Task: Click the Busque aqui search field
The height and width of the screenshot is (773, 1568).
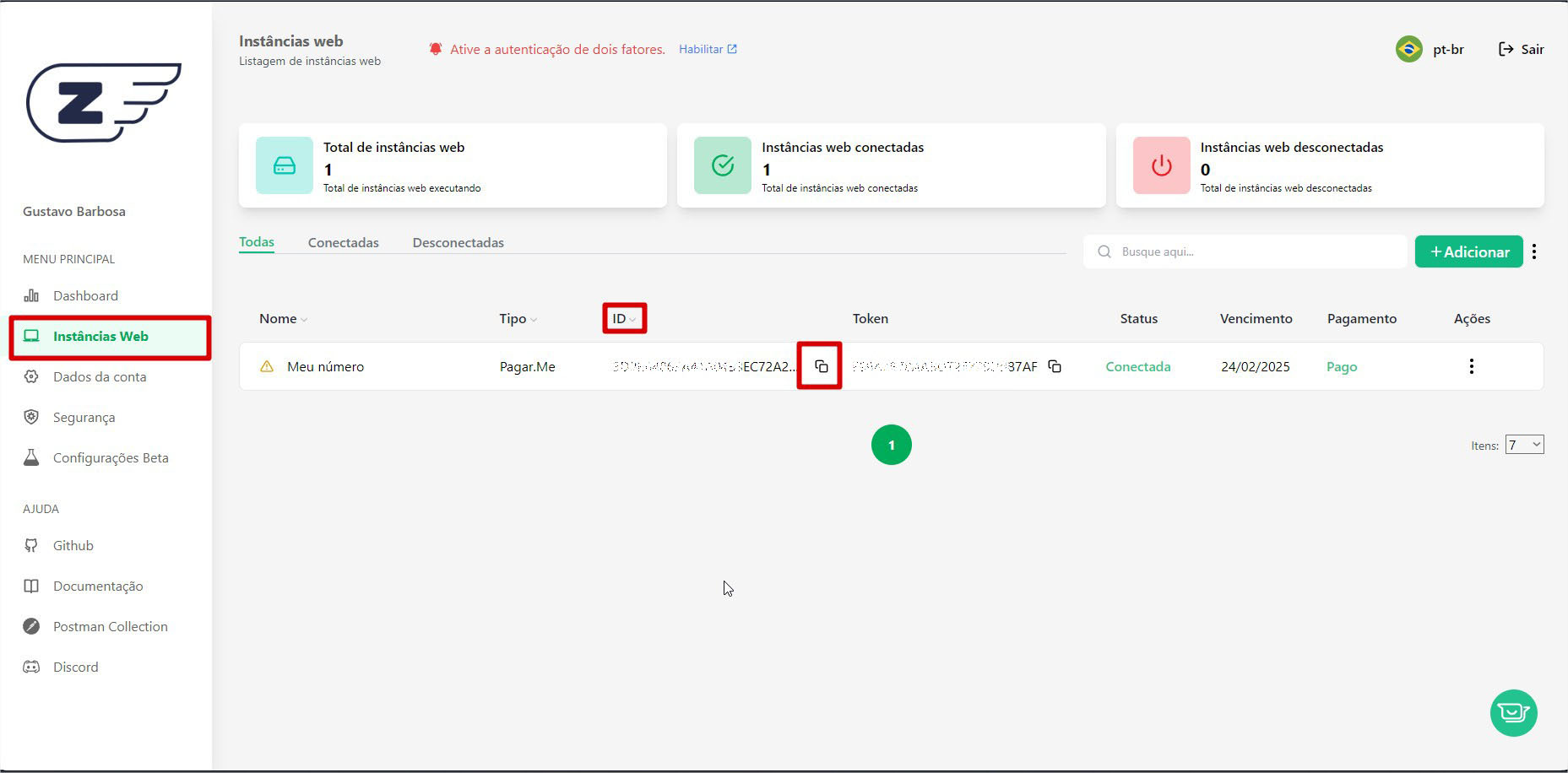Action: click(1245, 251)
